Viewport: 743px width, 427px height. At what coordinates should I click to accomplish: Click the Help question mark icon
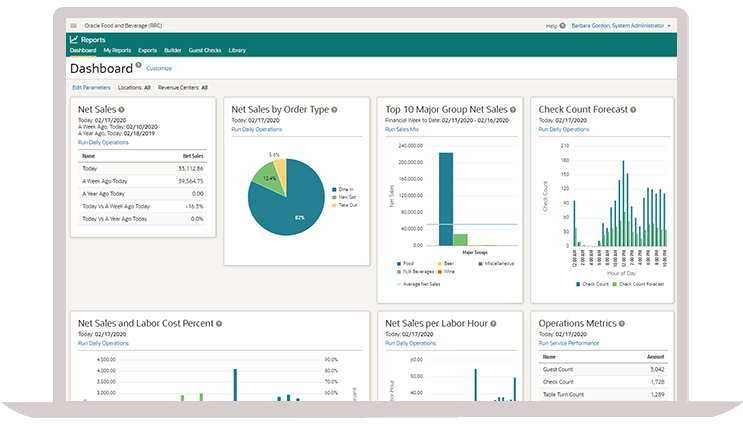click(x=562, y=25)
